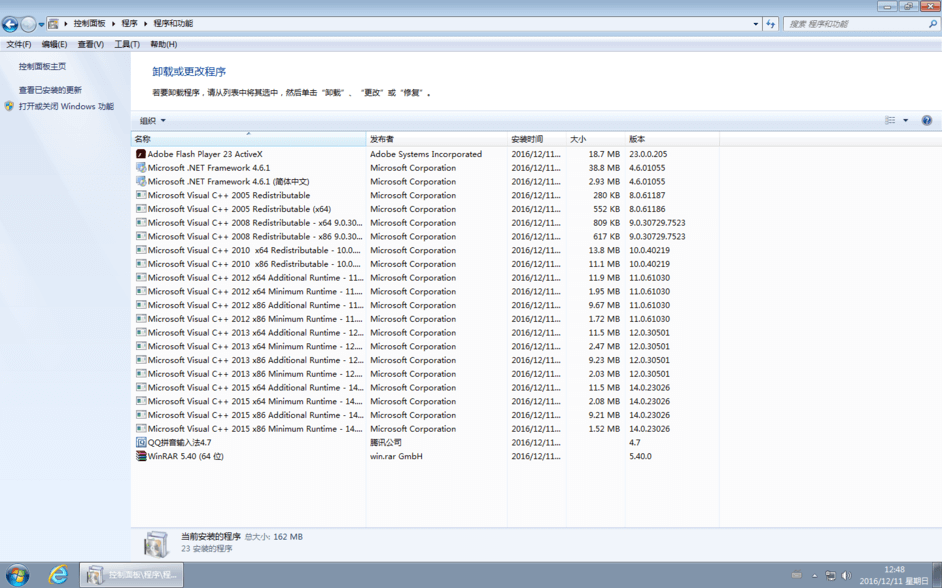Go to 控制面板主页 link
Screen dimensions: 942x588
tap(42, 67)
